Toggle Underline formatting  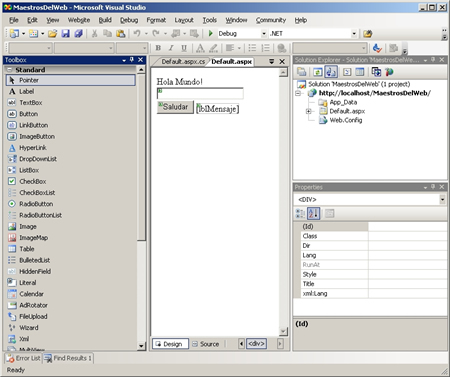click(184, 48)
